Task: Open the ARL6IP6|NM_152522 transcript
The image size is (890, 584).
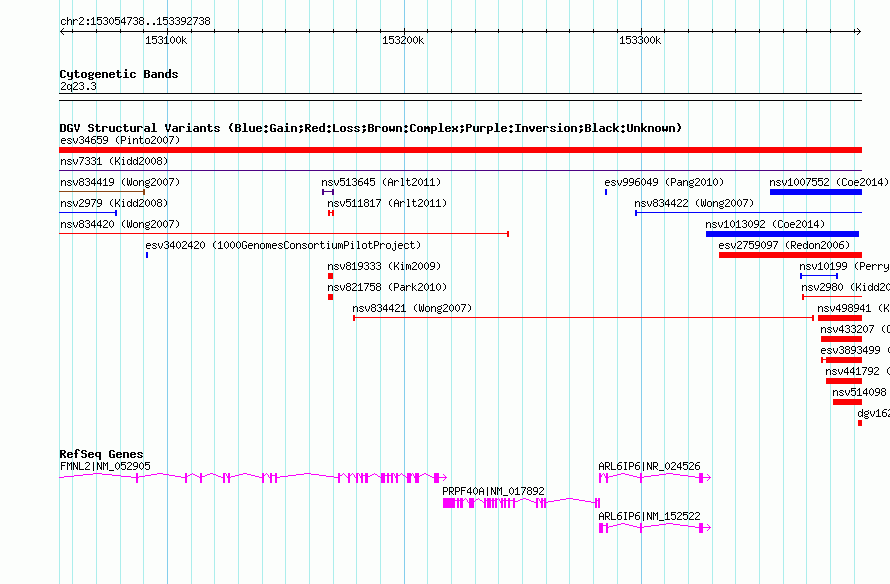Action: pyautogui.click(x=655, y=528)
